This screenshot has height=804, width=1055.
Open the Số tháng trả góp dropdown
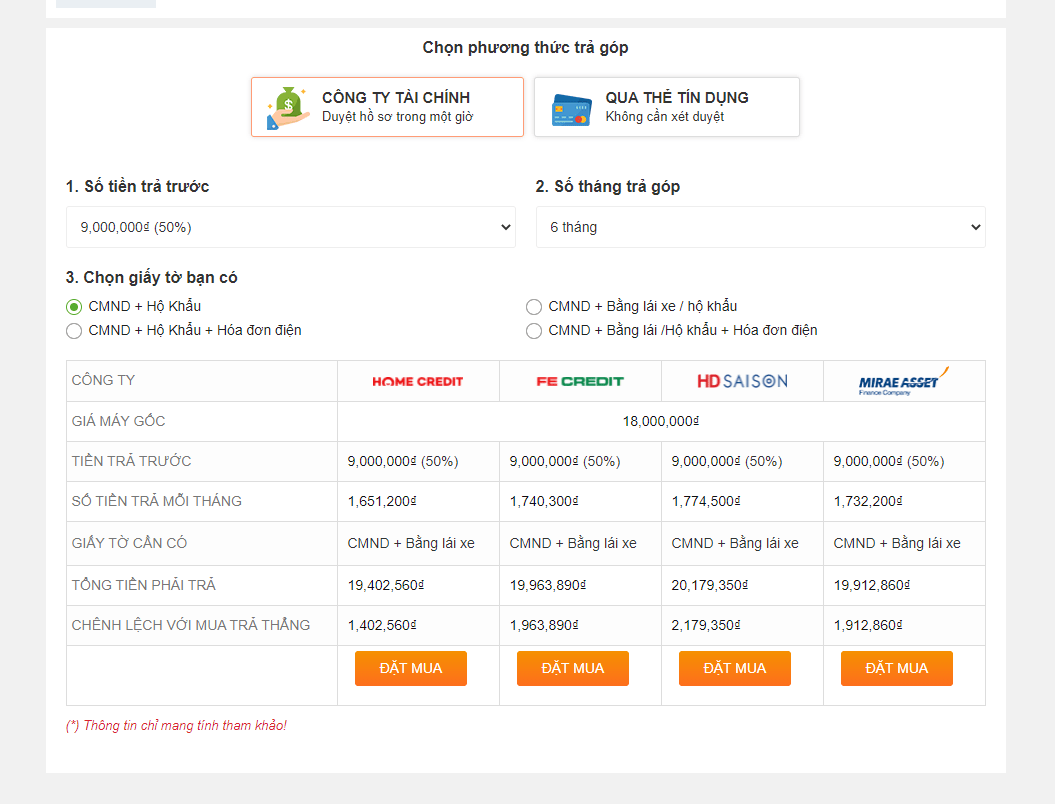tap(760, 227)
